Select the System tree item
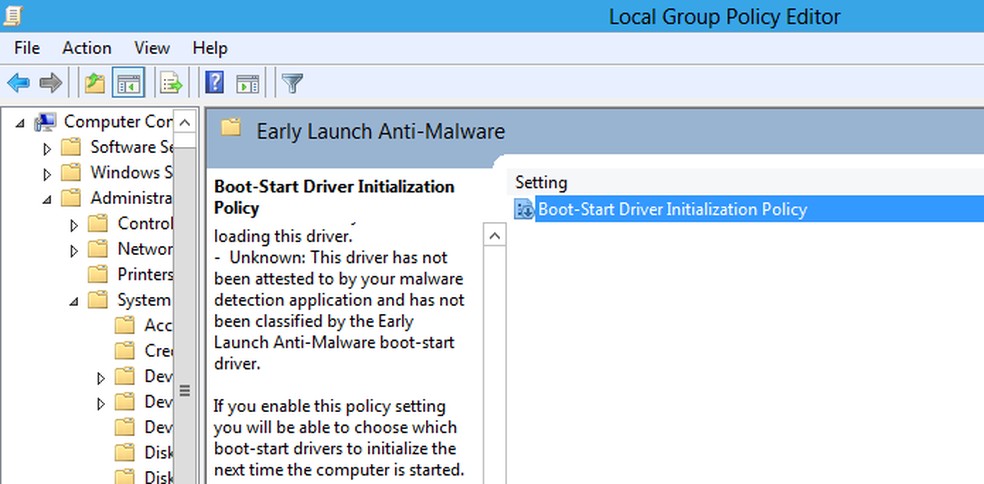The height and width of the screenshot is (484, 984). click(144, 299)
